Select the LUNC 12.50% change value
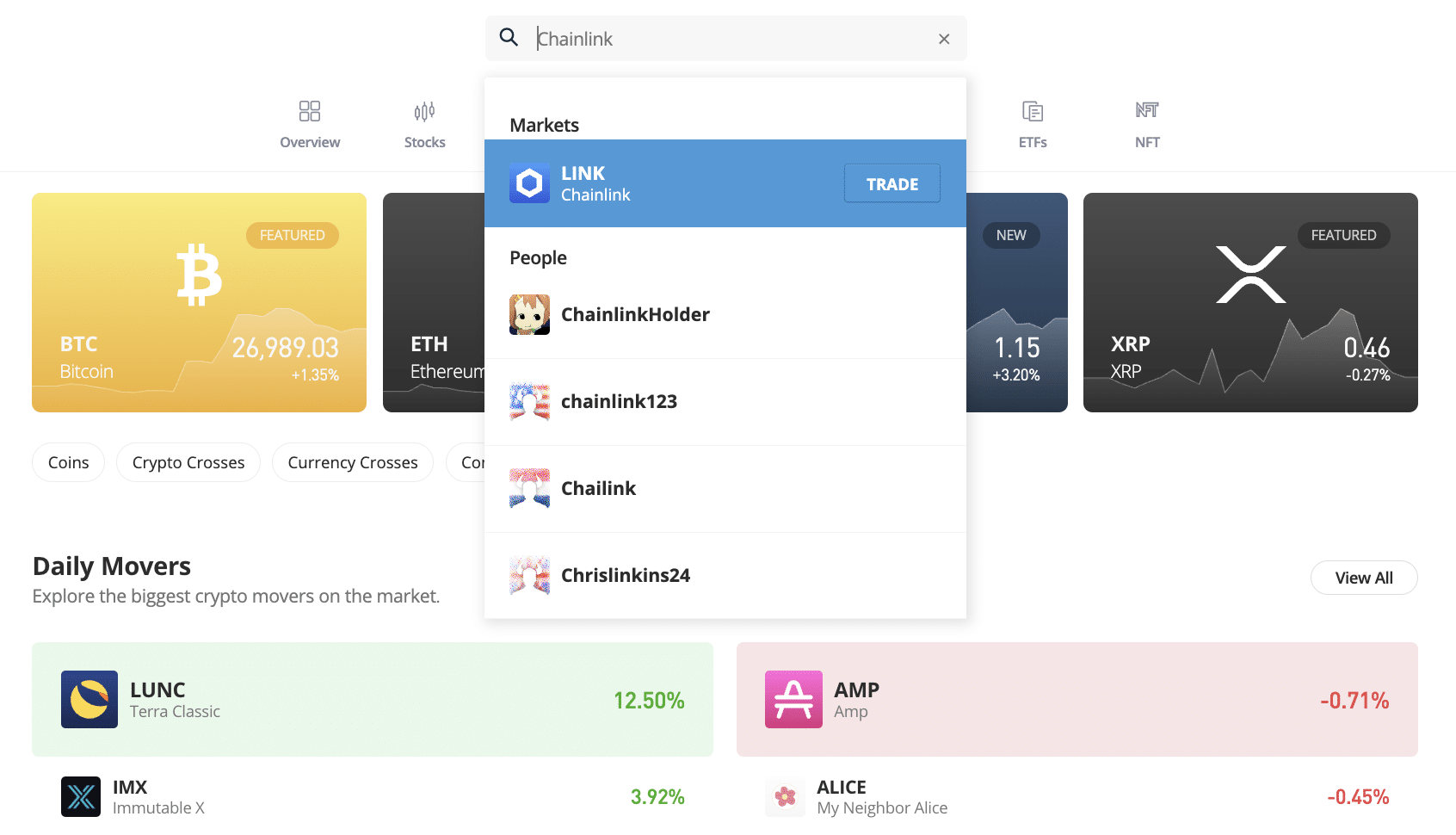1456x835 pixels. click(x=649, y=700)
